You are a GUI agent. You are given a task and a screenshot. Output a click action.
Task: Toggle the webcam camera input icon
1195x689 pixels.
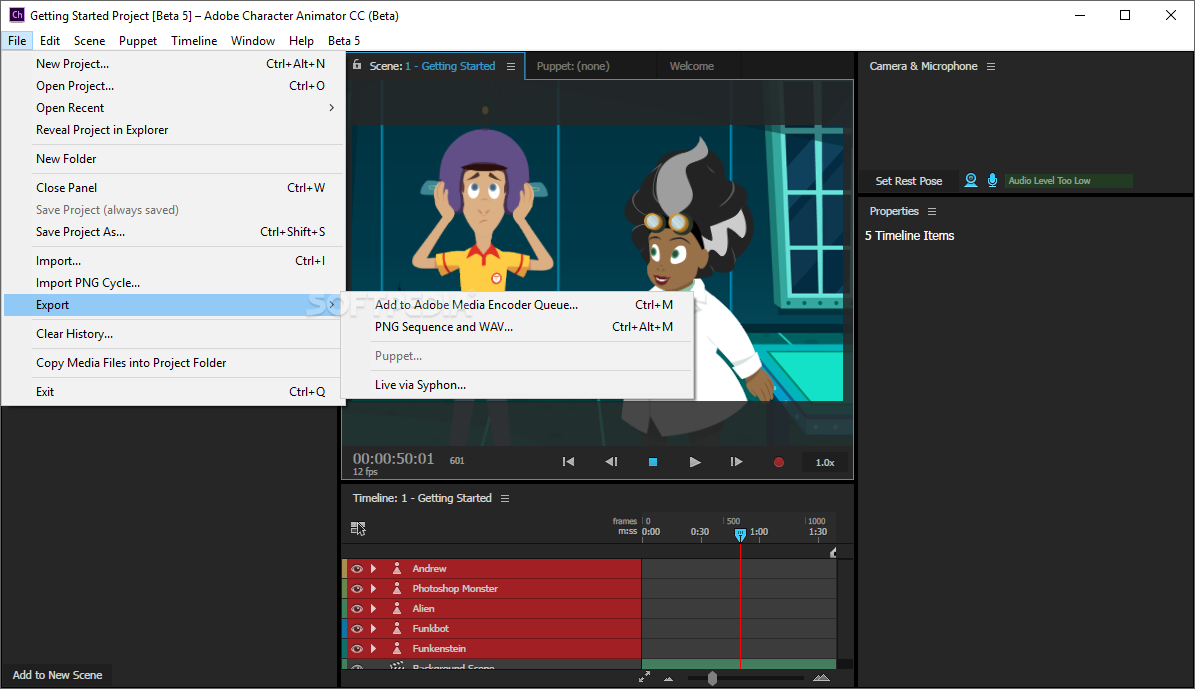tap(970, 180)
